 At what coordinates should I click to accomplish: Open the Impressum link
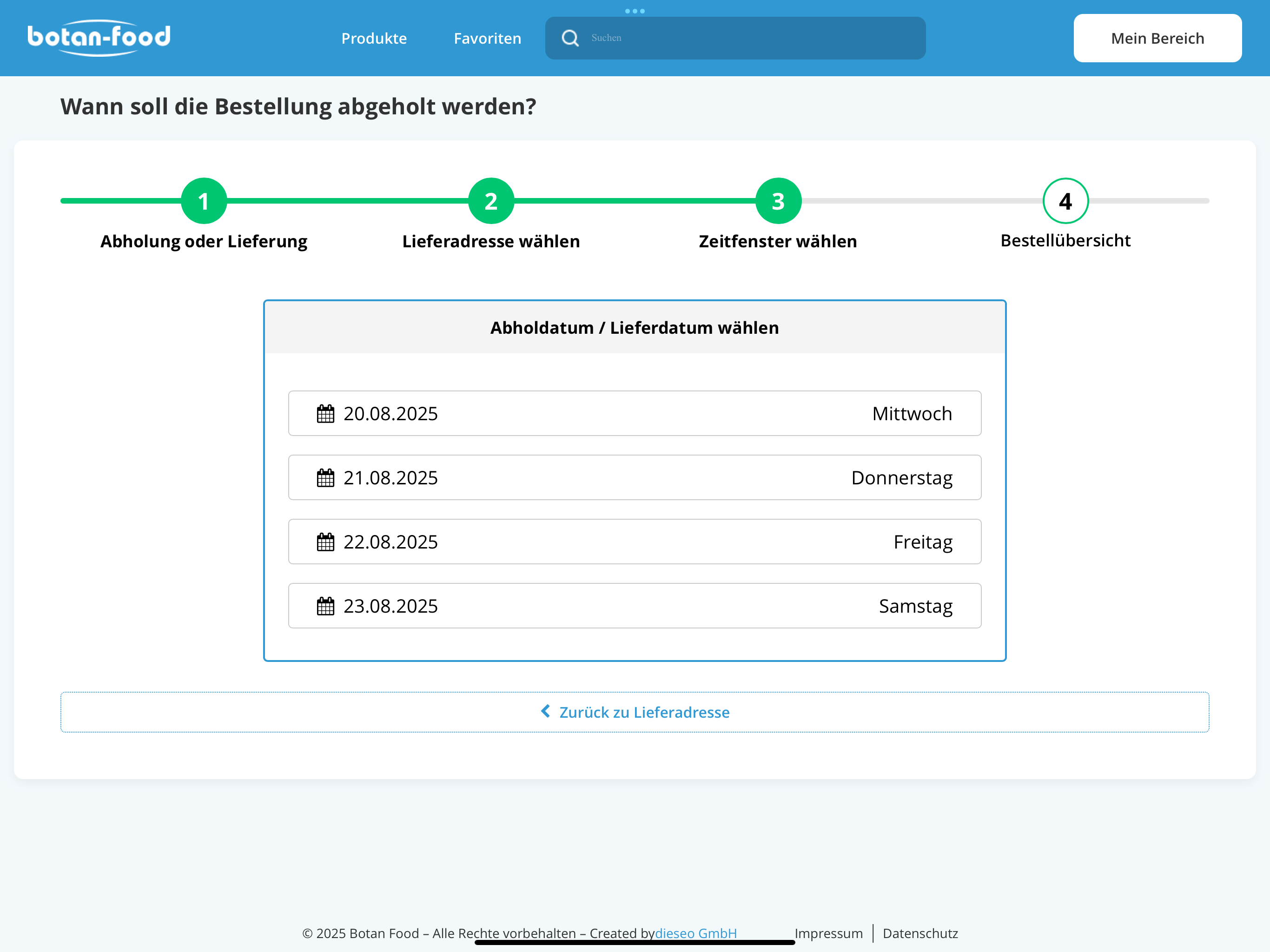point(828,933)
